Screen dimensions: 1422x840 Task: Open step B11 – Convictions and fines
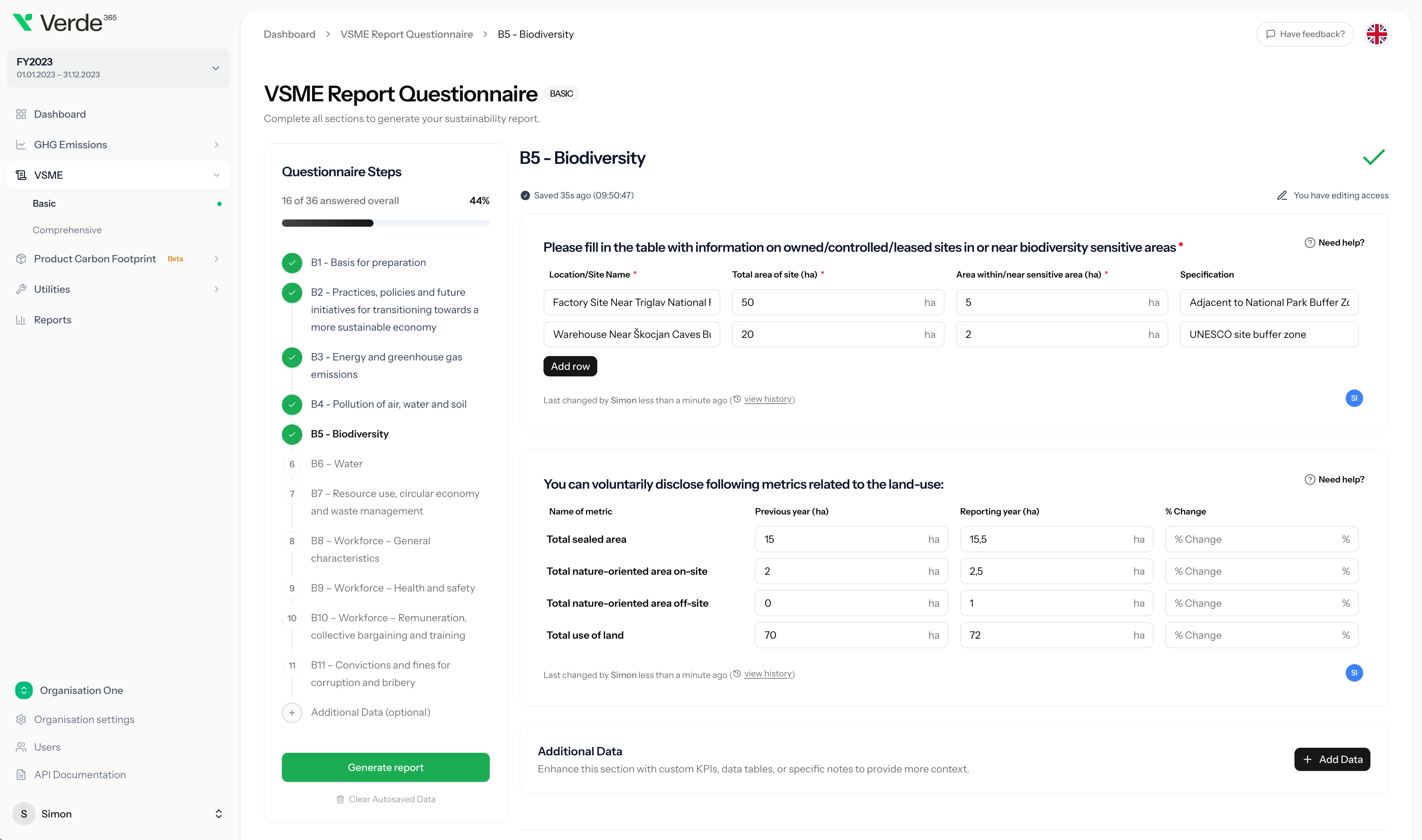click(x=380, y=674)
